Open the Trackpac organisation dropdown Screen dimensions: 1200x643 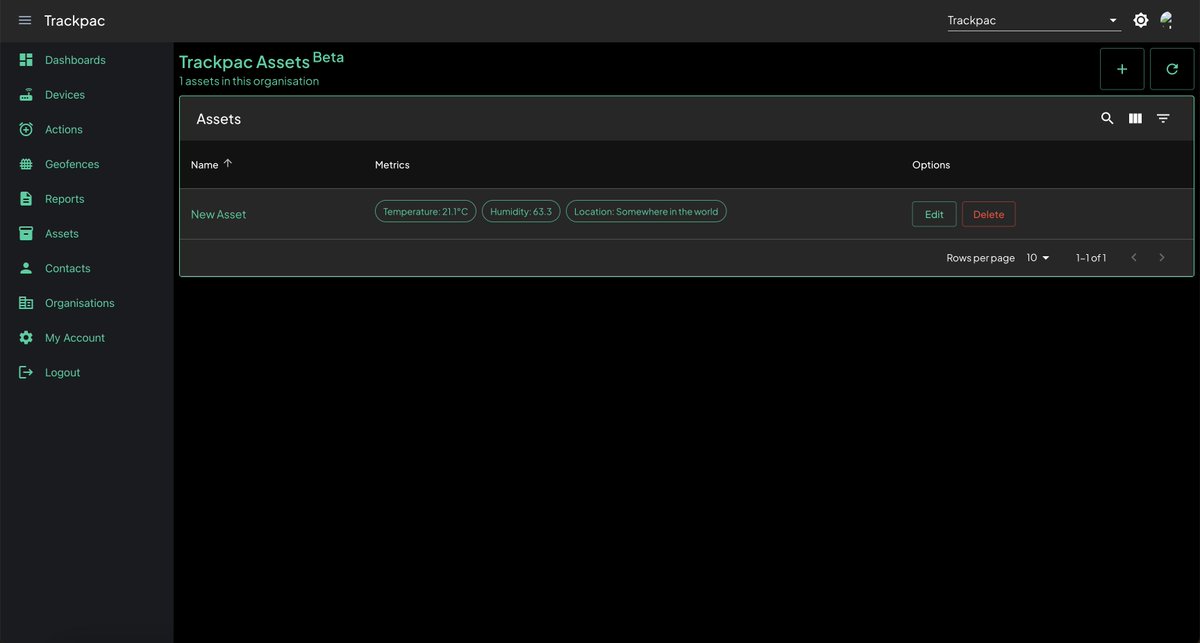pyautogui.click(x=1034, y=20)
